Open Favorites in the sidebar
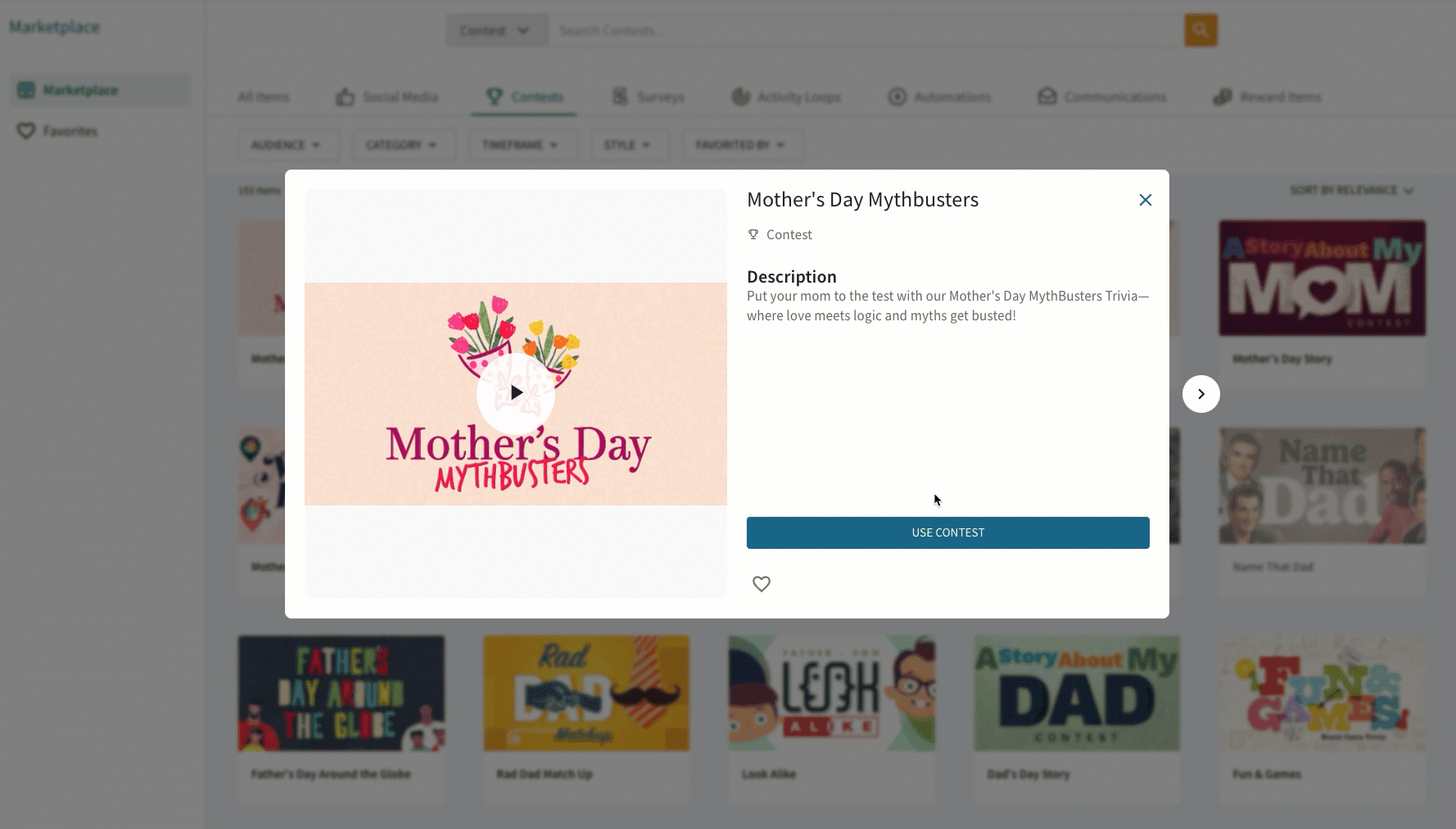Viewport: 1456px width, 829px height. click(57, 131)
